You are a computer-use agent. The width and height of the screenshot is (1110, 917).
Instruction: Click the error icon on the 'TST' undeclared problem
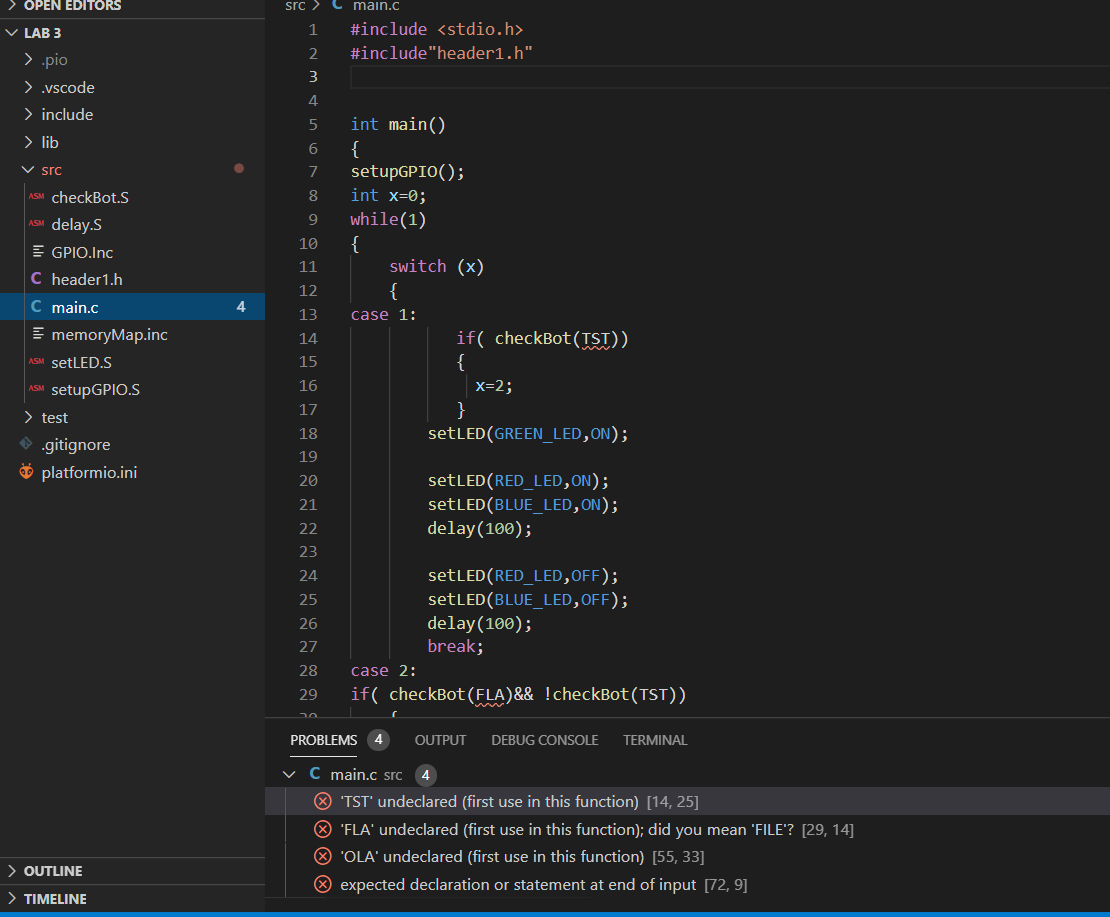(322, 800)
